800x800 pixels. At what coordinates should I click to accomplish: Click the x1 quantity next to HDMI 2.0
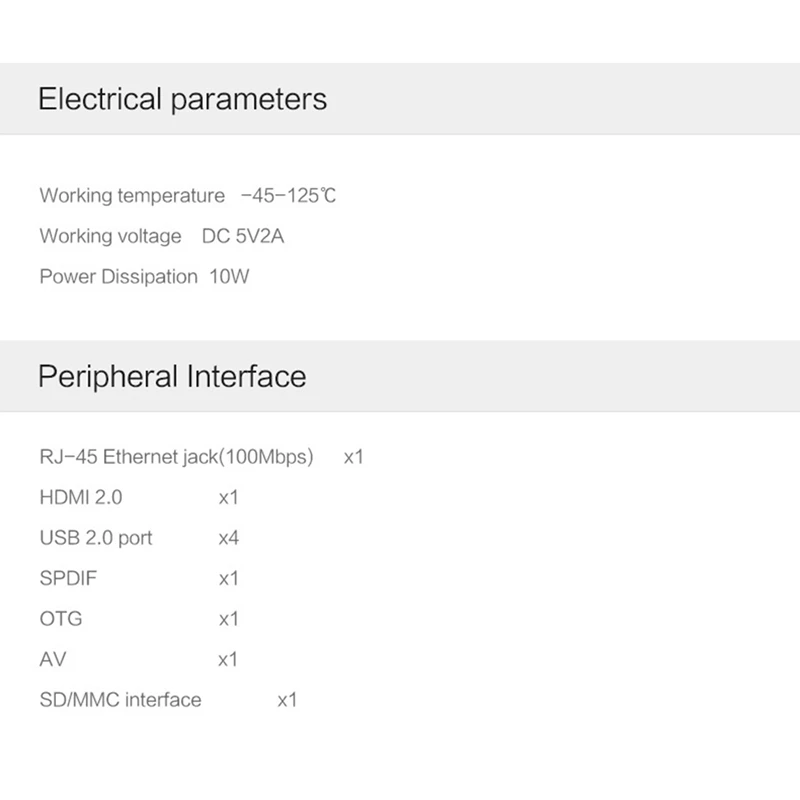coord(229,497)
